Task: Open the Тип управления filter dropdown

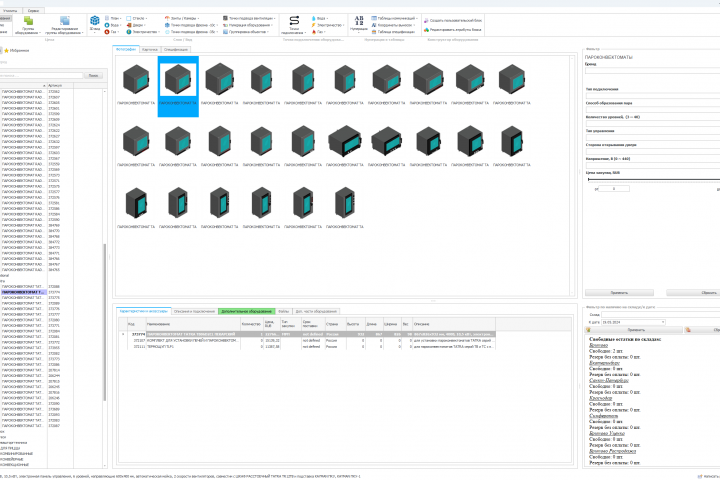Action: pos(652,137)
